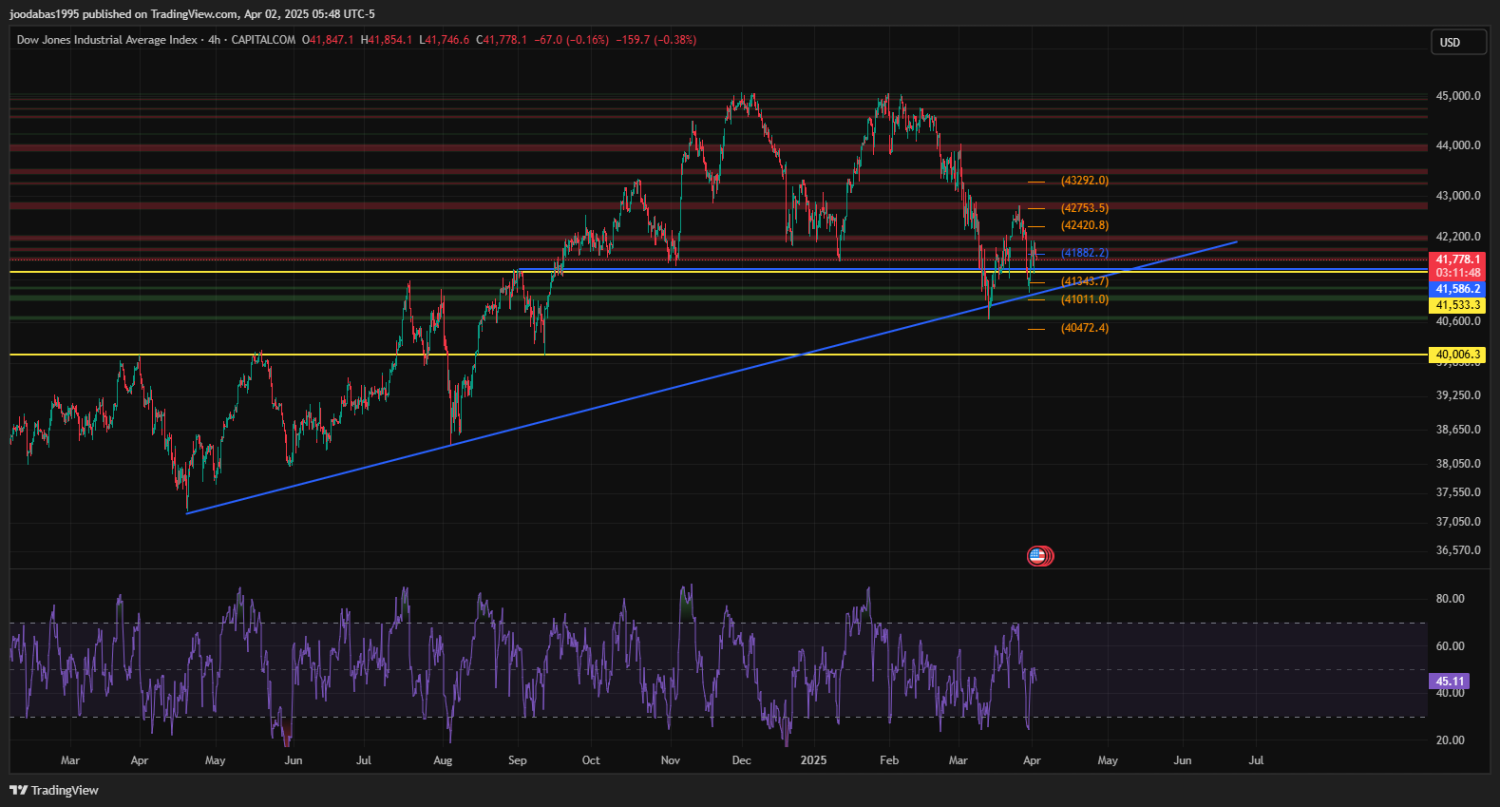This screenshot has width=1500, height=807.
Task: Click the Dec label on the time axis
Action: [x=741, y=760]
